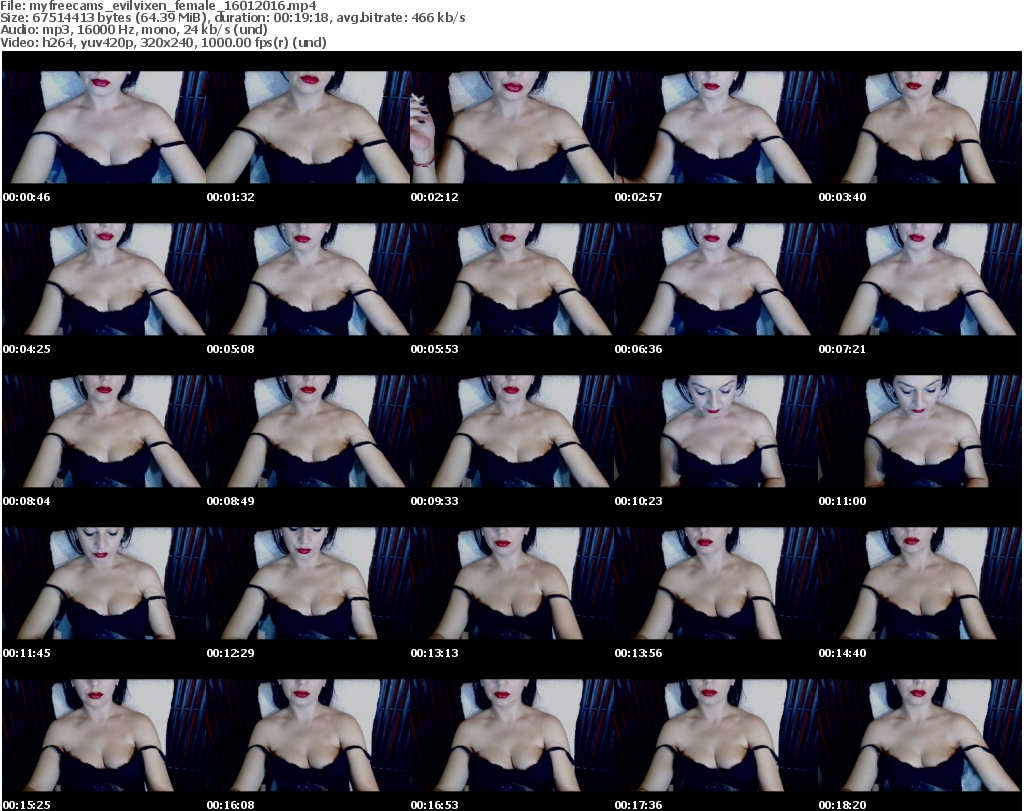This screenshot has width=1024, height=811.
Task: Click the 00:10:23 timestamp label
Action: tap(638, 501)
